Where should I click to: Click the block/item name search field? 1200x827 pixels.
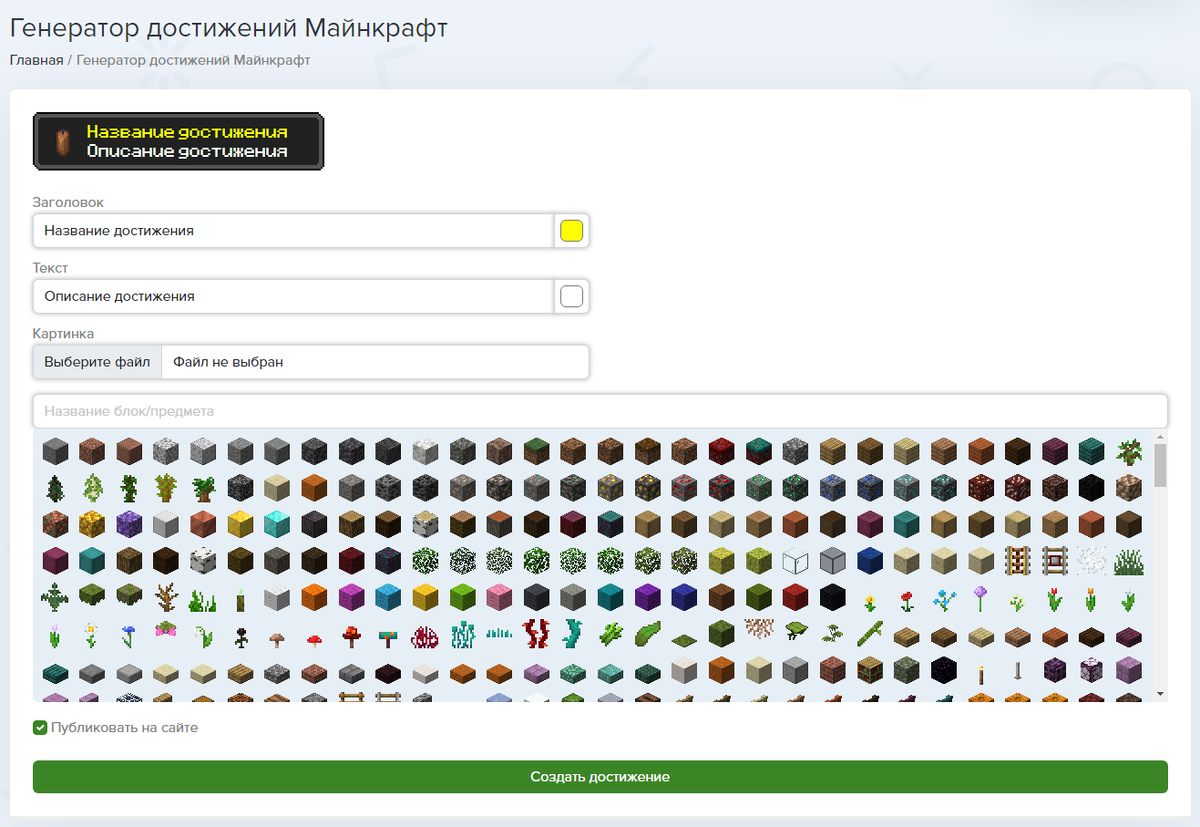click(600, 411)
